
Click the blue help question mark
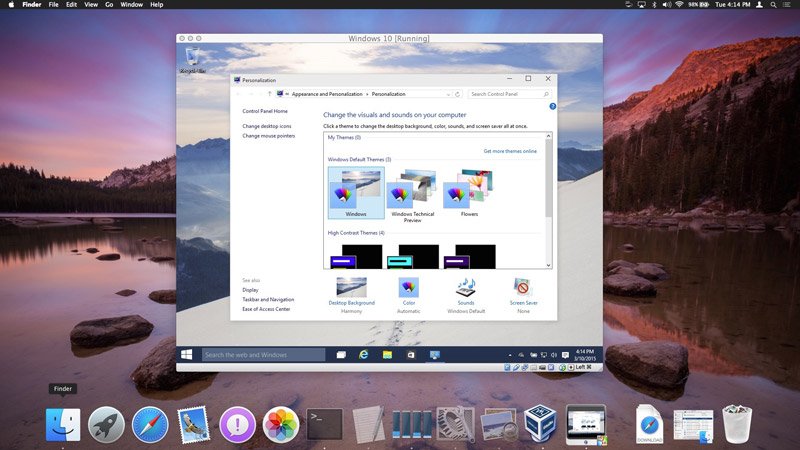point(553,106)
